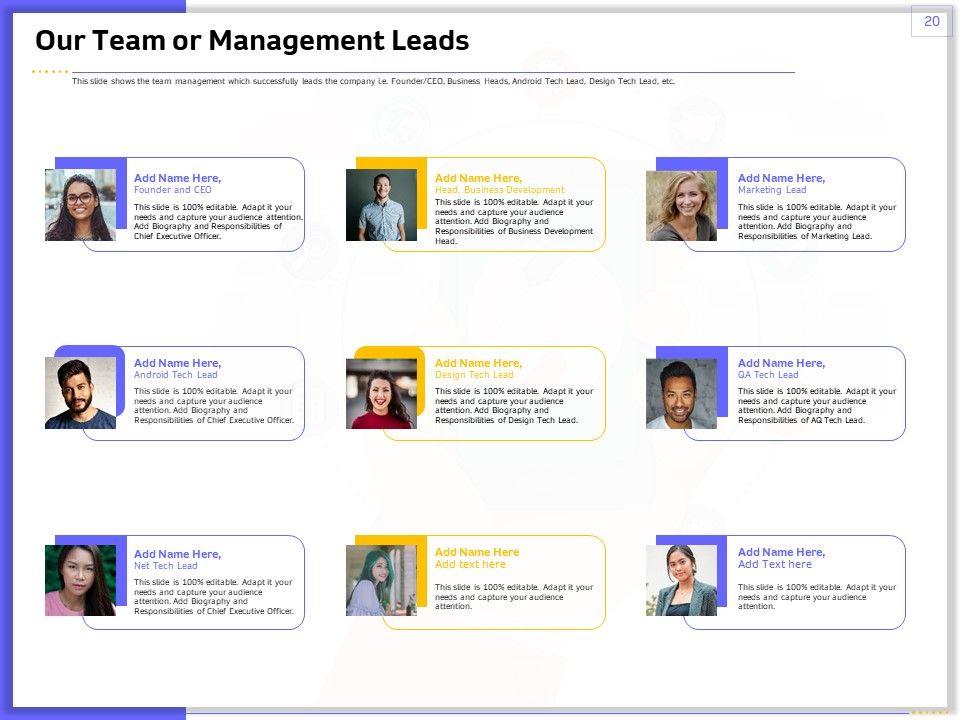Edit the 'Head, Business Development' role label

499,190
